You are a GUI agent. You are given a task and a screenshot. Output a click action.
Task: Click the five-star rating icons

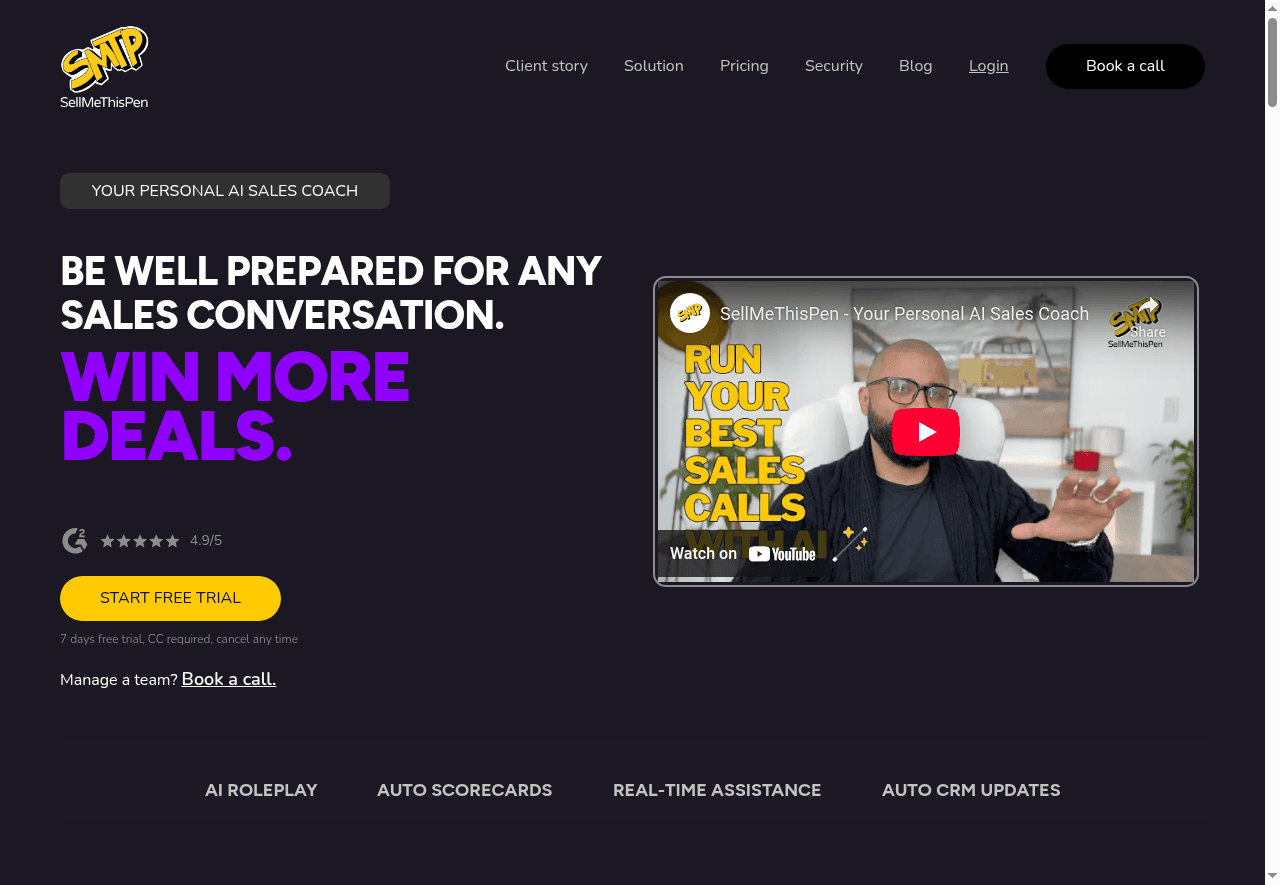(140, 541)
